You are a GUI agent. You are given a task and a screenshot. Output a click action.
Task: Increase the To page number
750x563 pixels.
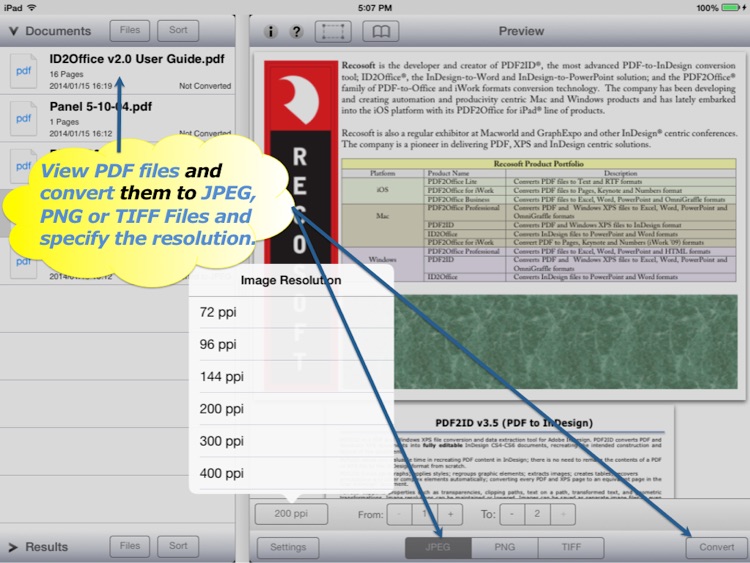[x=563, y=514]
